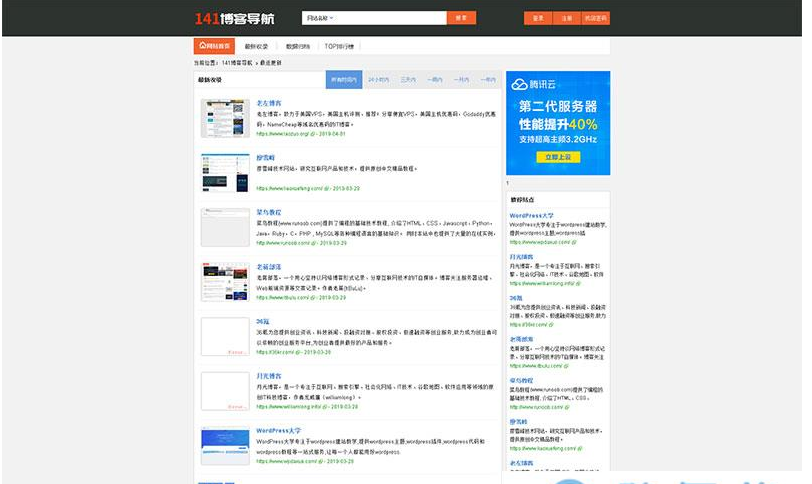Open the search type dropdown in search box

[322, 18]
